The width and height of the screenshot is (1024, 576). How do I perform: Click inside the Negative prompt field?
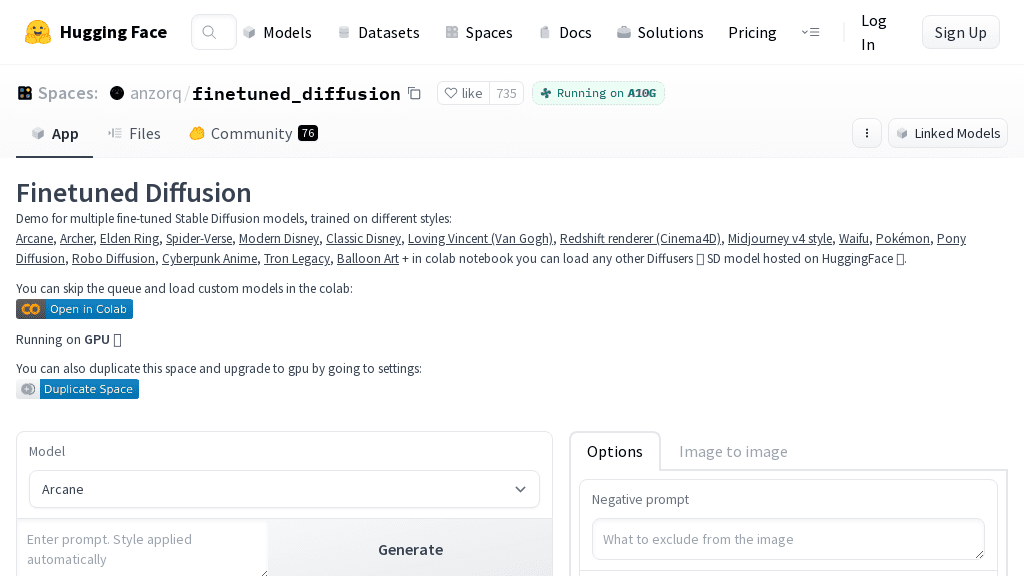788,539
